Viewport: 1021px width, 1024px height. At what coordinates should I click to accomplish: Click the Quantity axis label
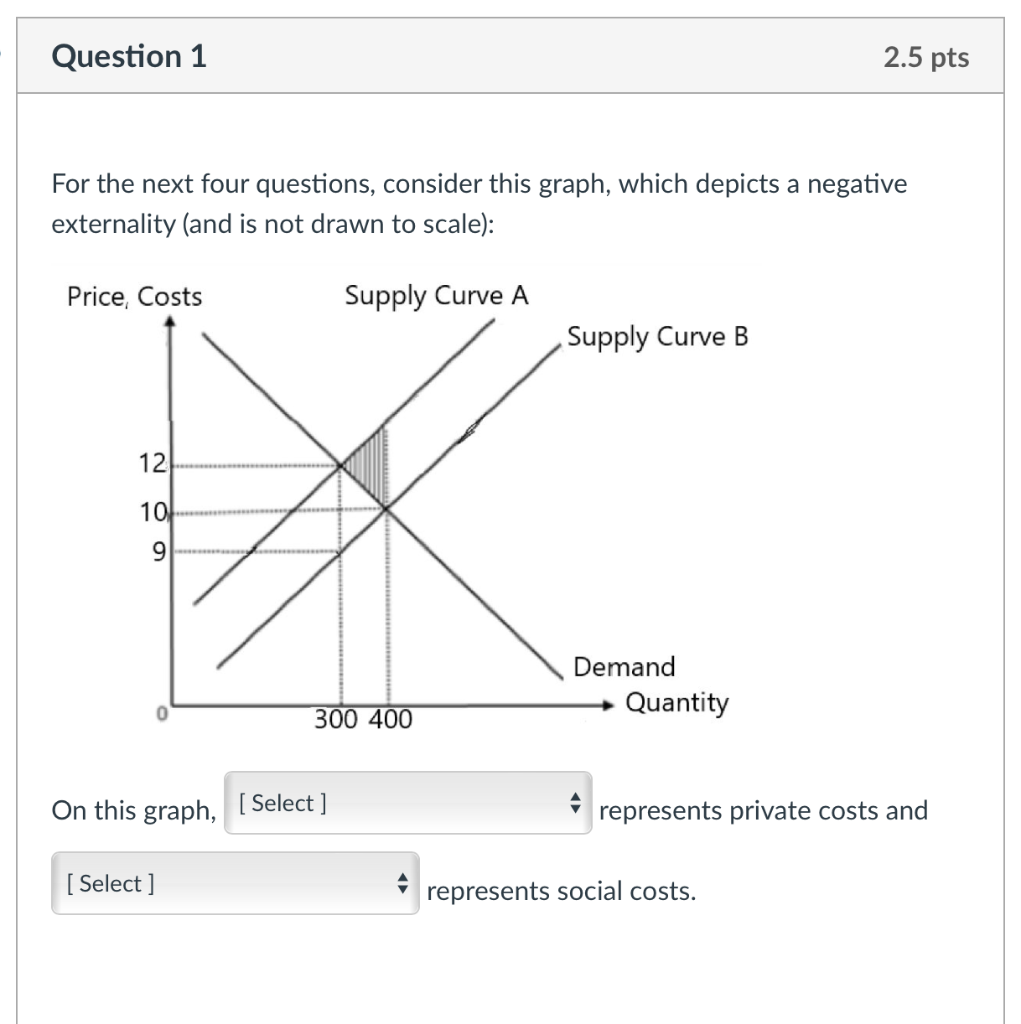click(x=675, y=703)
